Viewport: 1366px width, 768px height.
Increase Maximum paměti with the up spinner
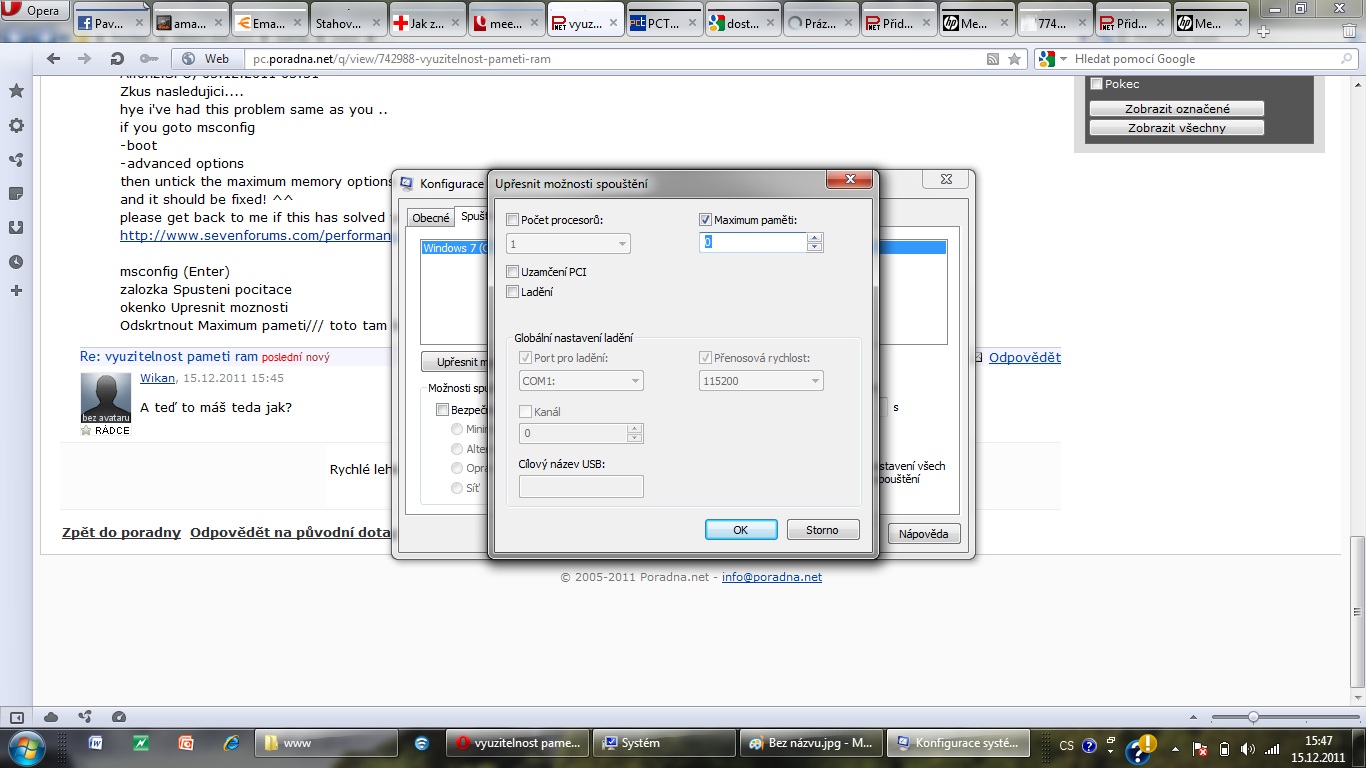click(x=815, y=237)
